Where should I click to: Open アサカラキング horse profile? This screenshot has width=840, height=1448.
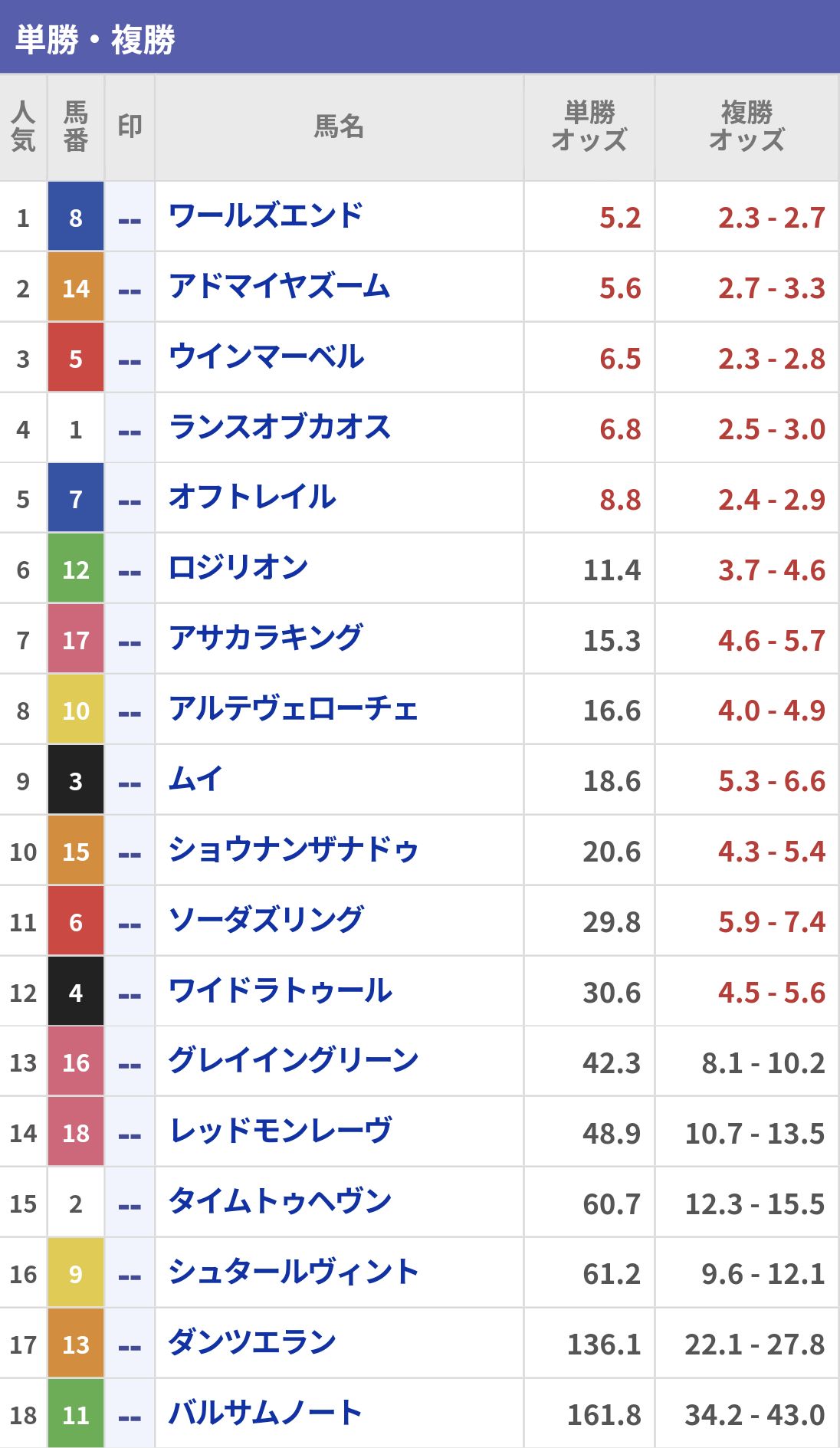265,639
